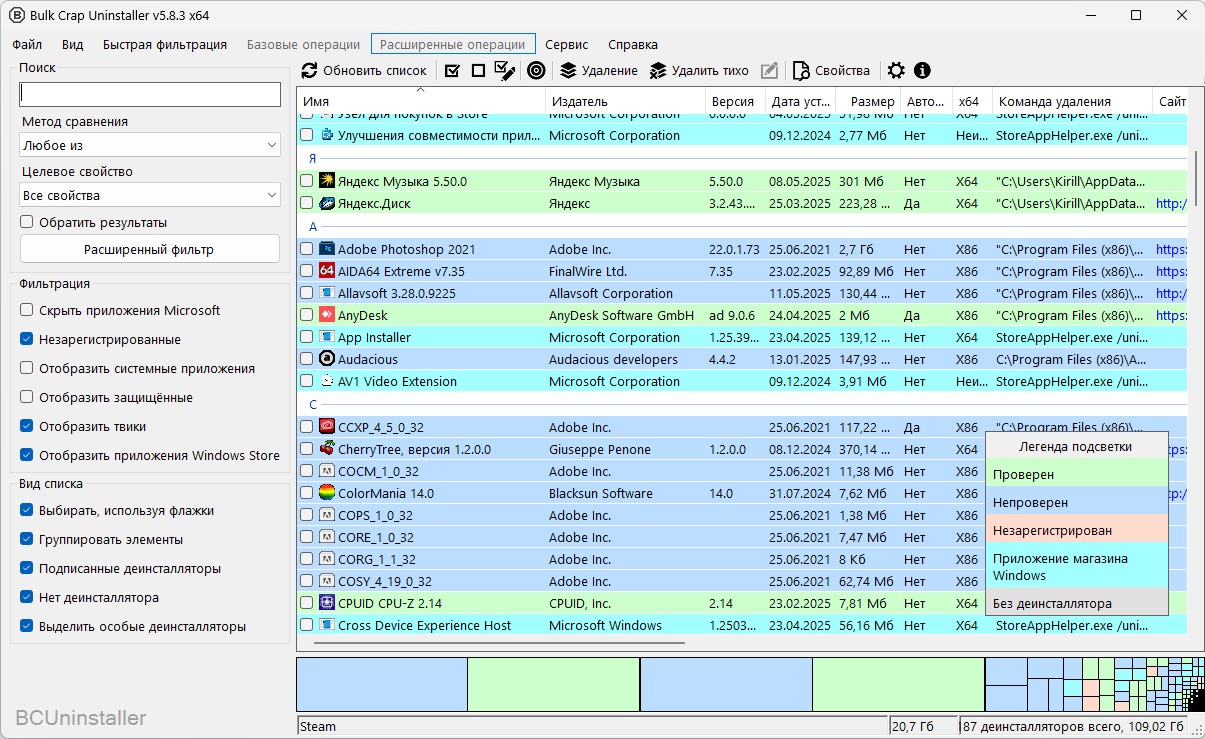Click the Audacious app icon

click(x=326, y=359)
